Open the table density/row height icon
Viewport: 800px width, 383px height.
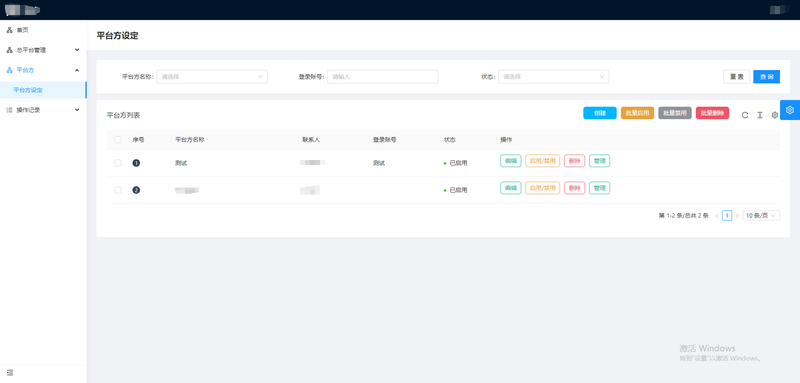(760, 115)
